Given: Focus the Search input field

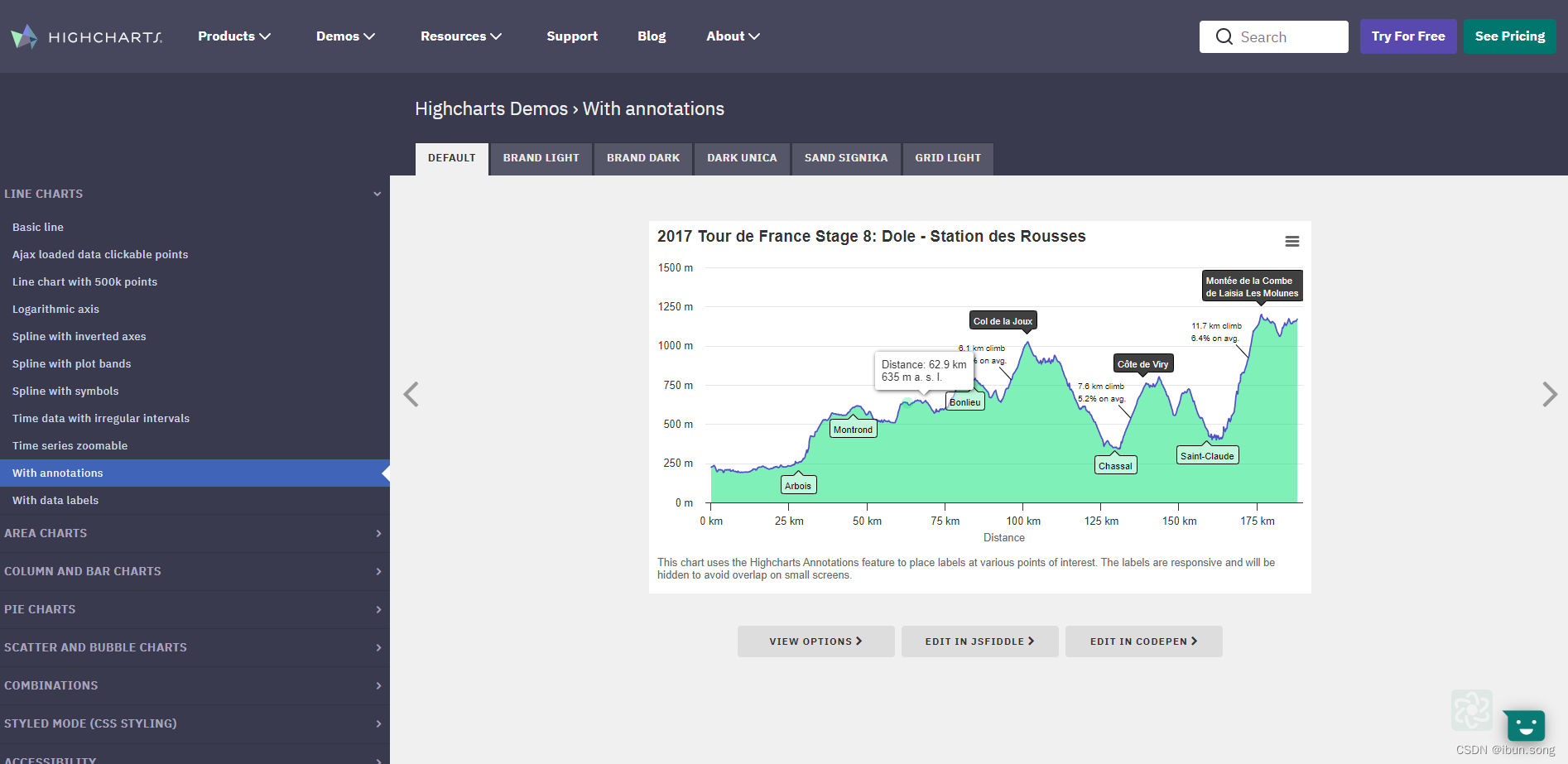Looking at the screenshot, I should click(1274, 36).
